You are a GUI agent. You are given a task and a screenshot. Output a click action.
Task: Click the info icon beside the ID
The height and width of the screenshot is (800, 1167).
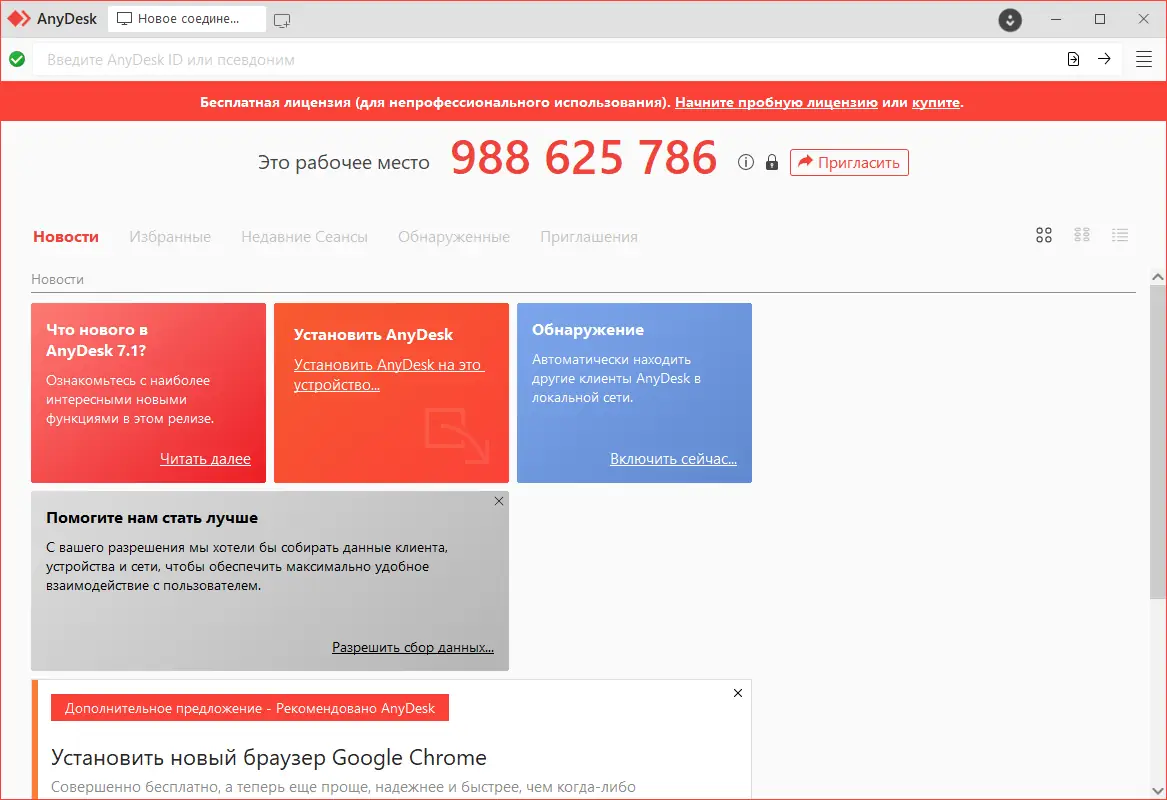pos(746,162)
